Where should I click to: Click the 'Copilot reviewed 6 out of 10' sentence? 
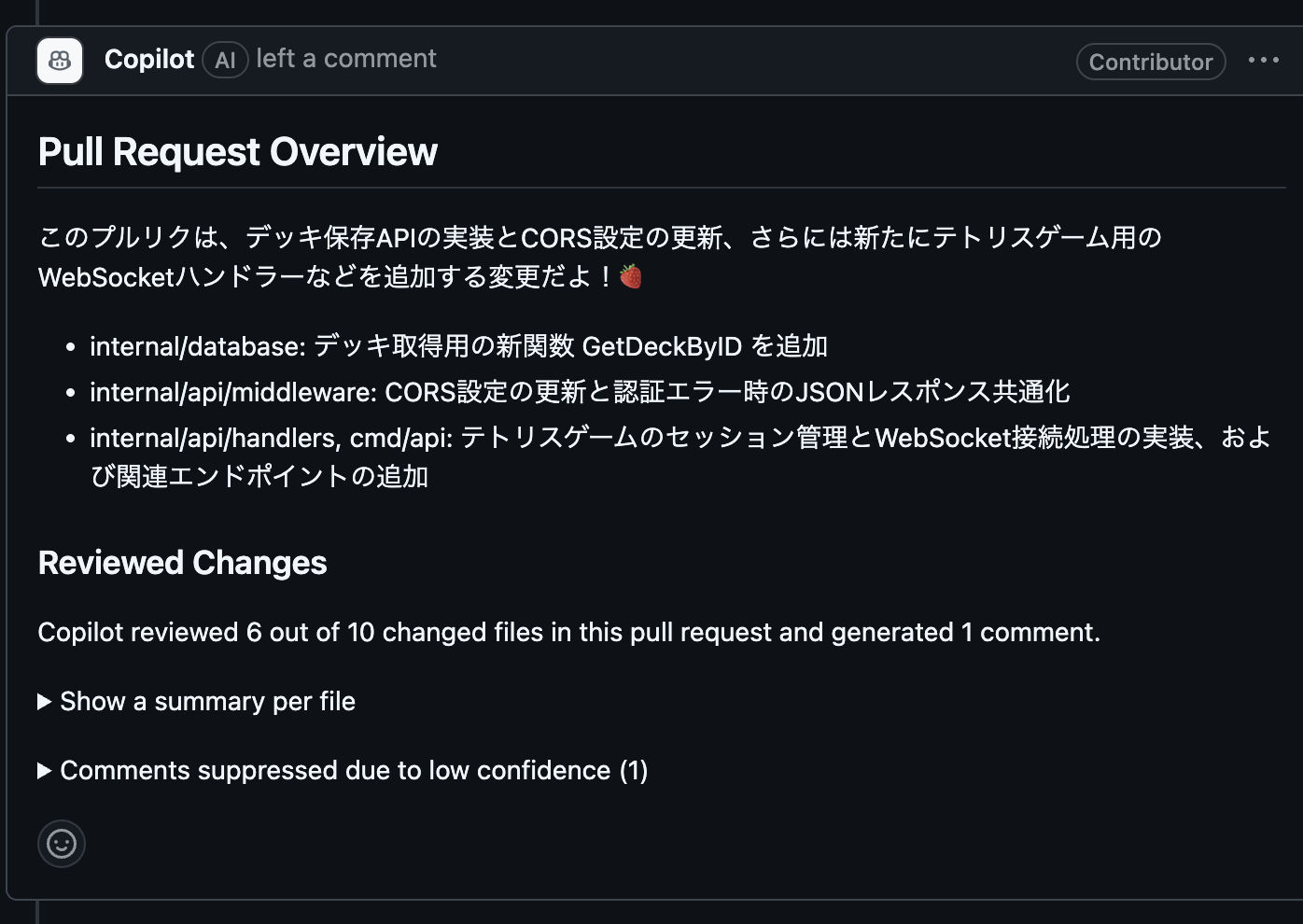tap(569, 632)
